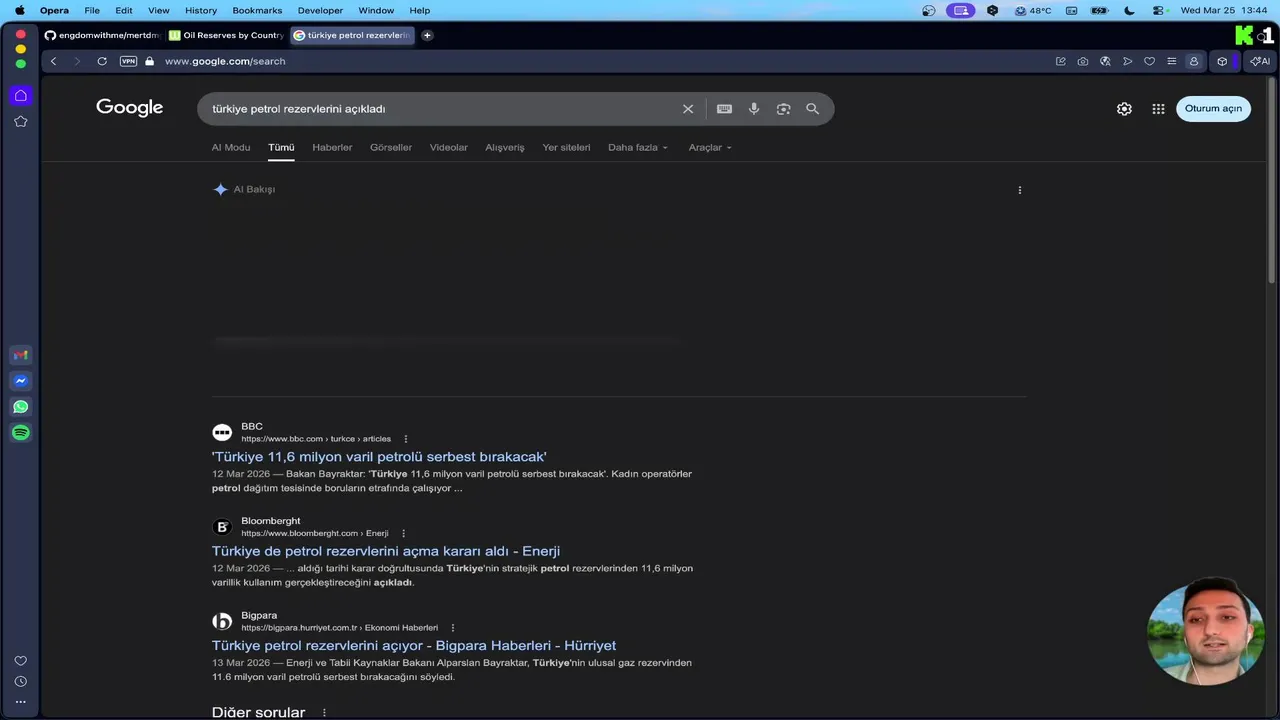
Task: Open Bloomberght result three-dot menu
Action: 404,534
